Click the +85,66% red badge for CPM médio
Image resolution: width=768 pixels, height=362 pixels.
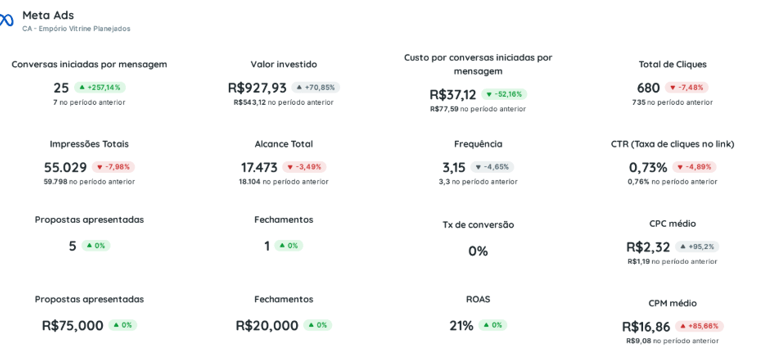699,326
